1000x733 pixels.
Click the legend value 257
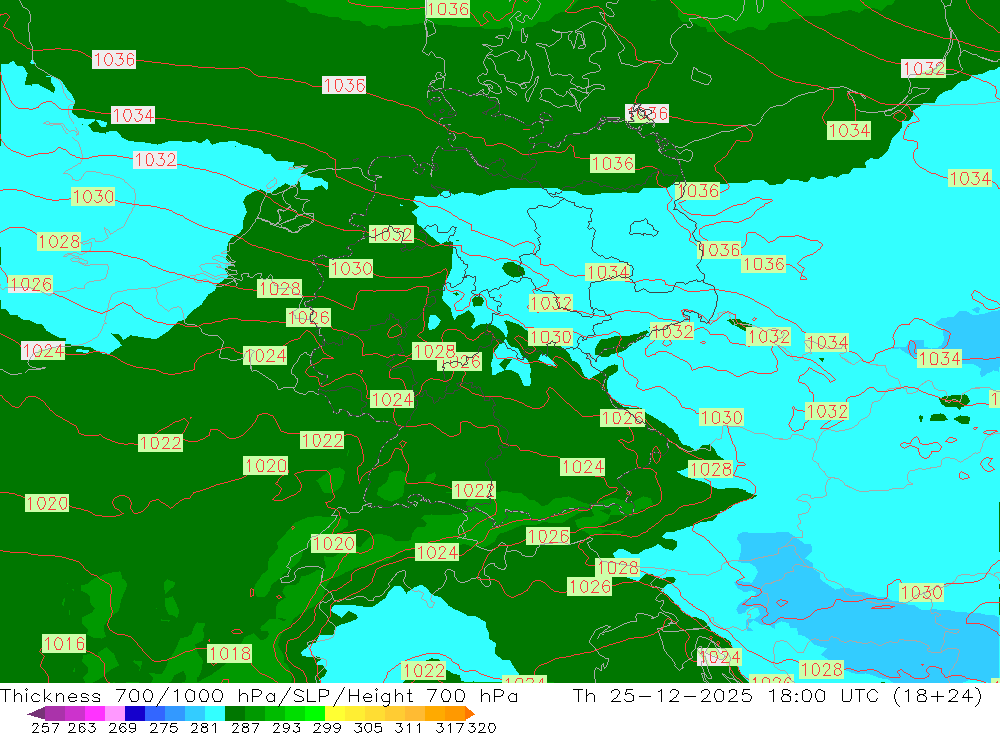click(x=45, y=727)
